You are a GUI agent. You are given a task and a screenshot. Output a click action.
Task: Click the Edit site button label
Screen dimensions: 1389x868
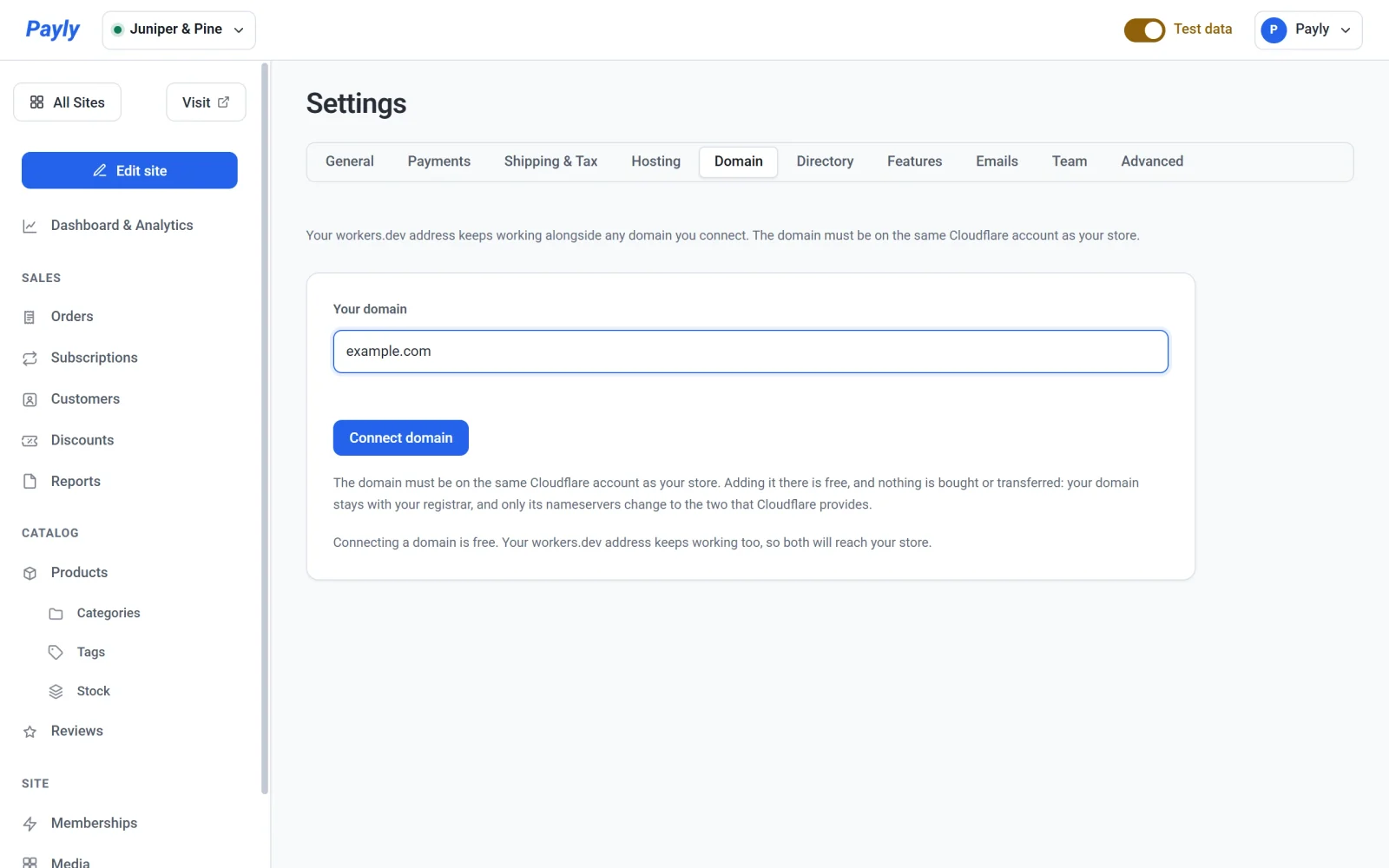(142, 171)
